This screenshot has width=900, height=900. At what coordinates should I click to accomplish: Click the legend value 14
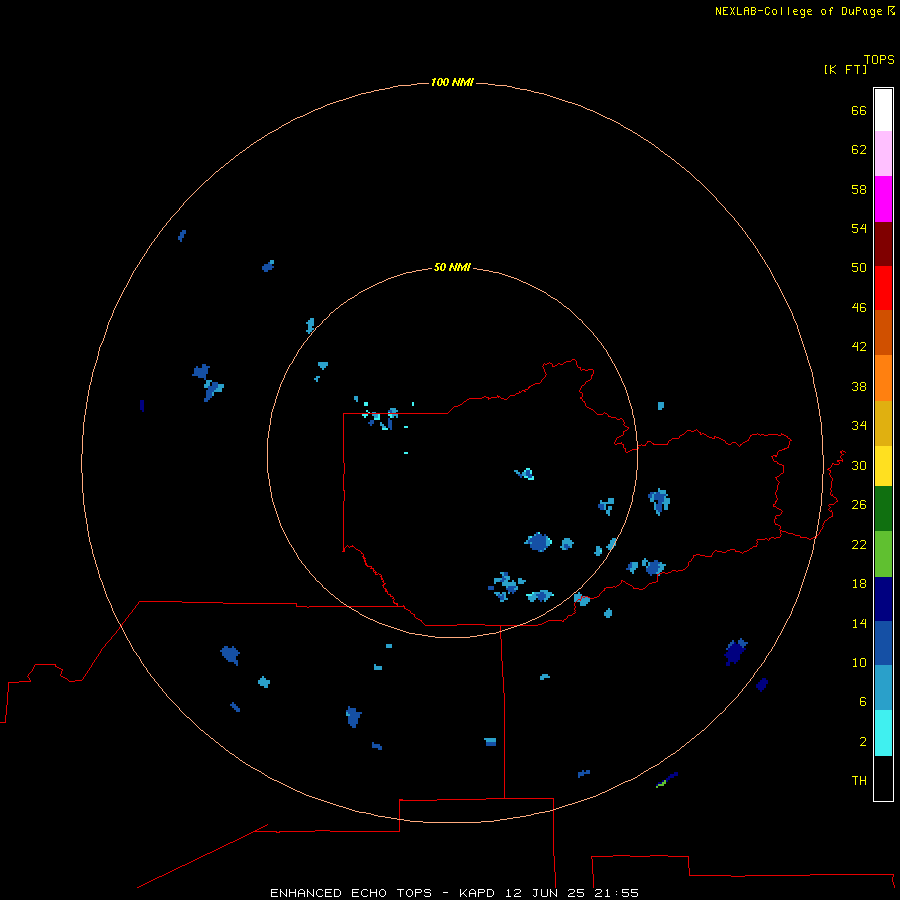click(x=859, y=623)
